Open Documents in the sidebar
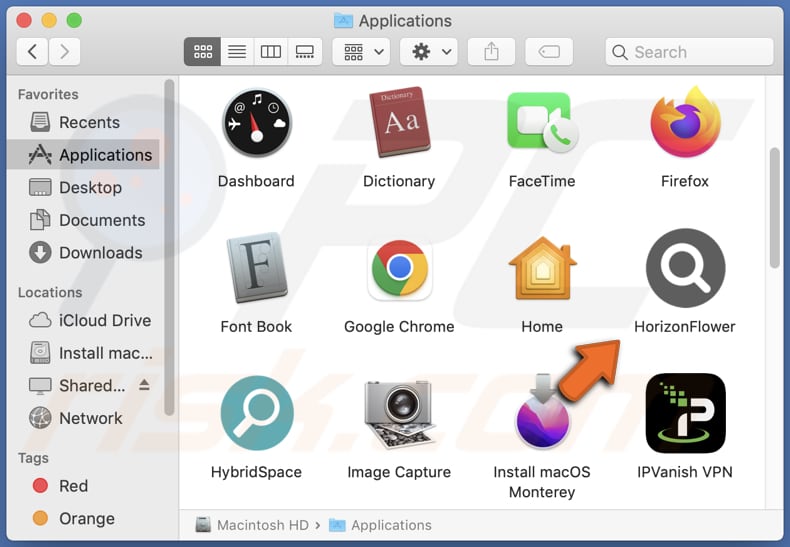Viewport: 790px width, 547px height. pyautogui.click(x=84, y=220)
